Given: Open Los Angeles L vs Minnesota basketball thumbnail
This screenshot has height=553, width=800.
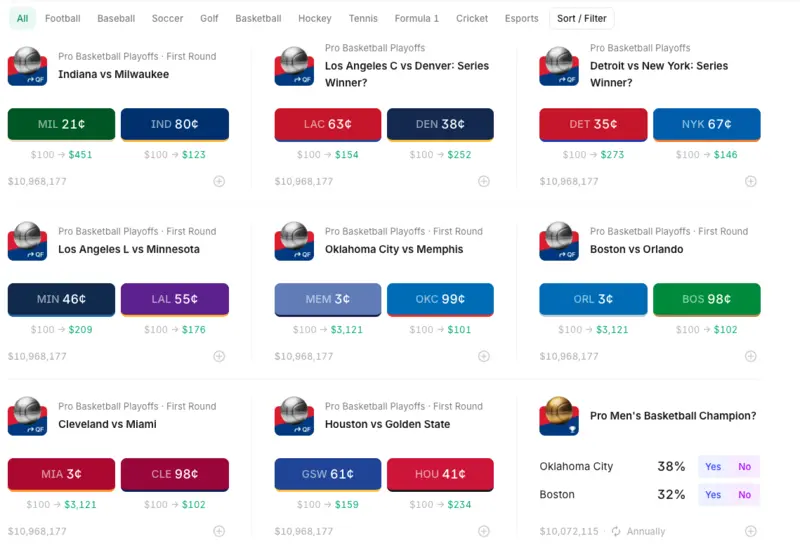Looking at the screenshot, I should pyautogui.click(x=28, y=241).
